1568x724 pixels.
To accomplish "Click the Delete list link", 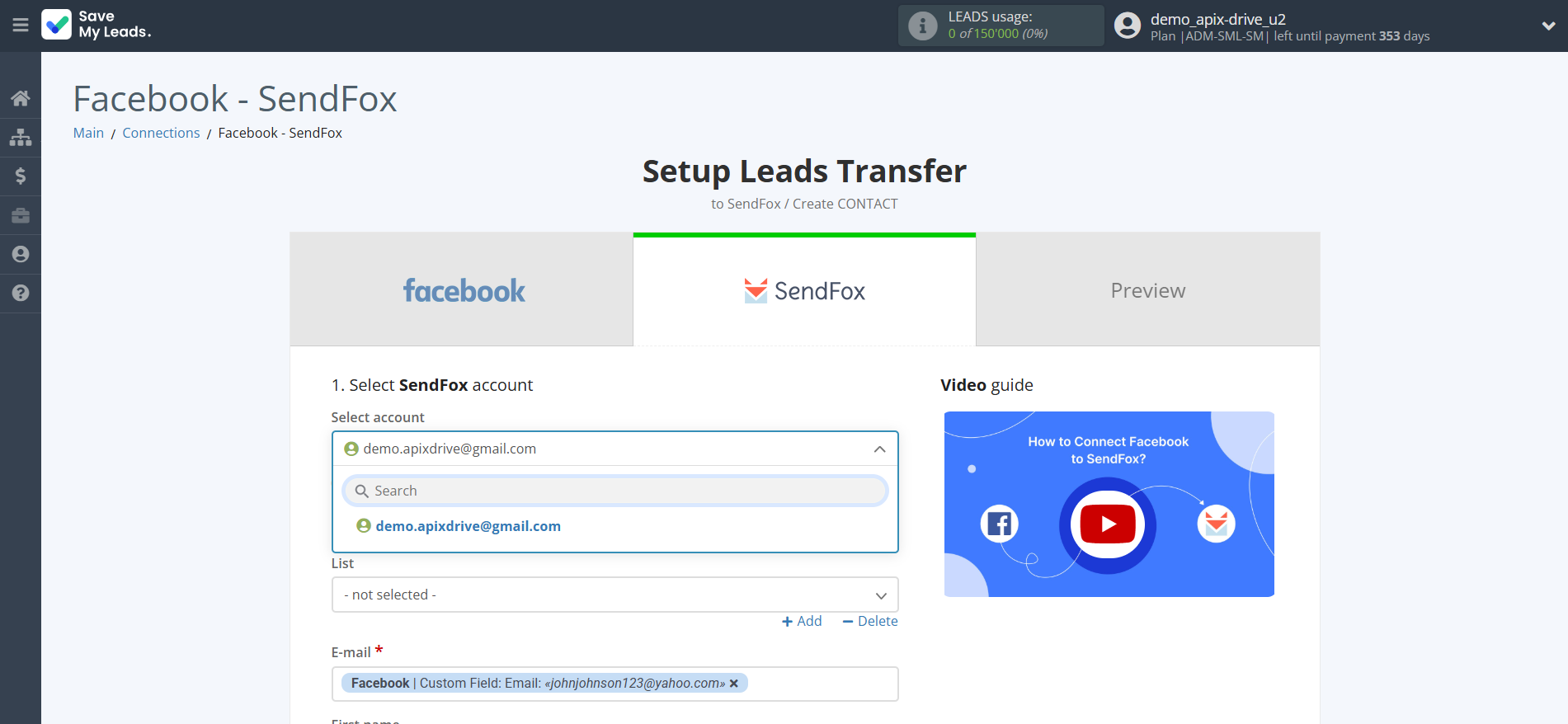I will [x=870, y=621].
